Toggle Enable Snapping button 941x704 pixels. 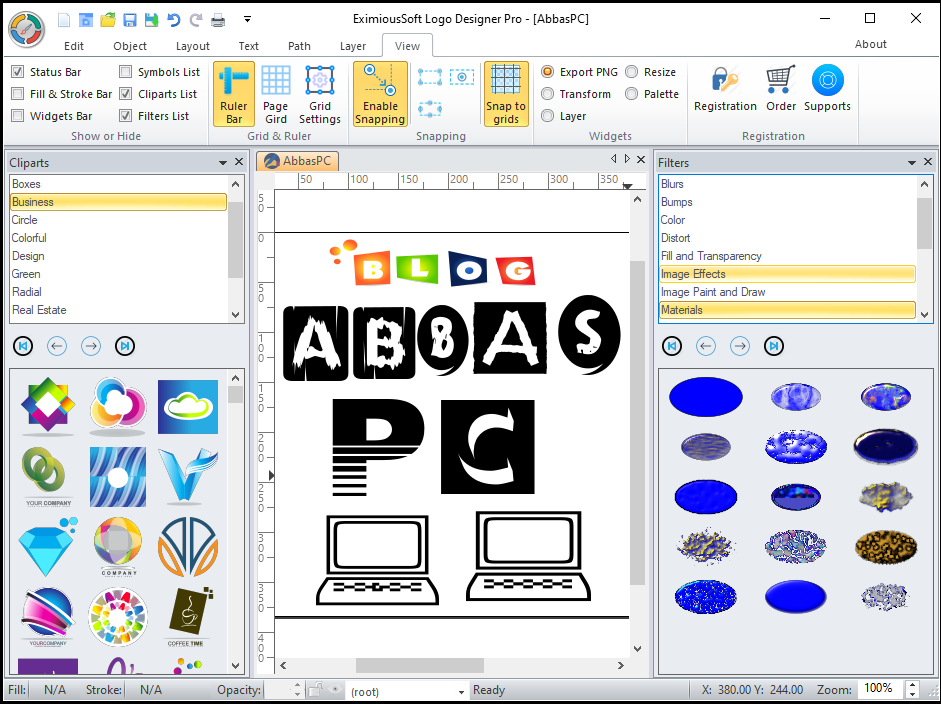click(x=380, y=94)
